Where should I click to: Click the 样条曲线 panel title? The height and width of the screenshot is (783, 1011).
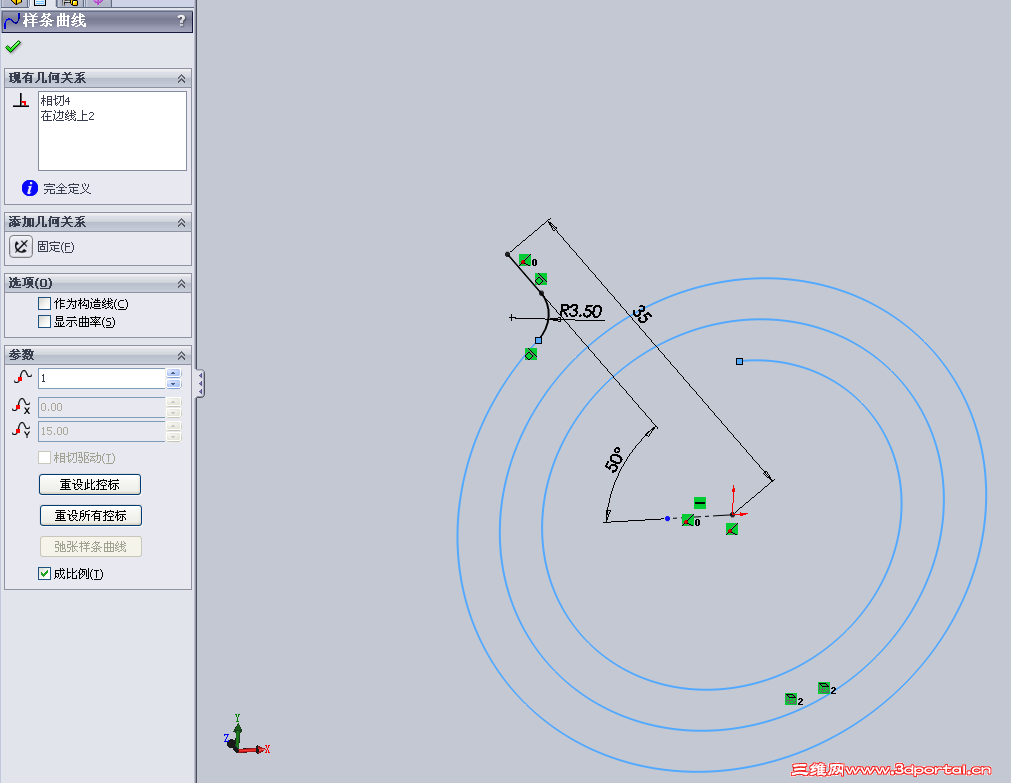(x=54, y=21)
